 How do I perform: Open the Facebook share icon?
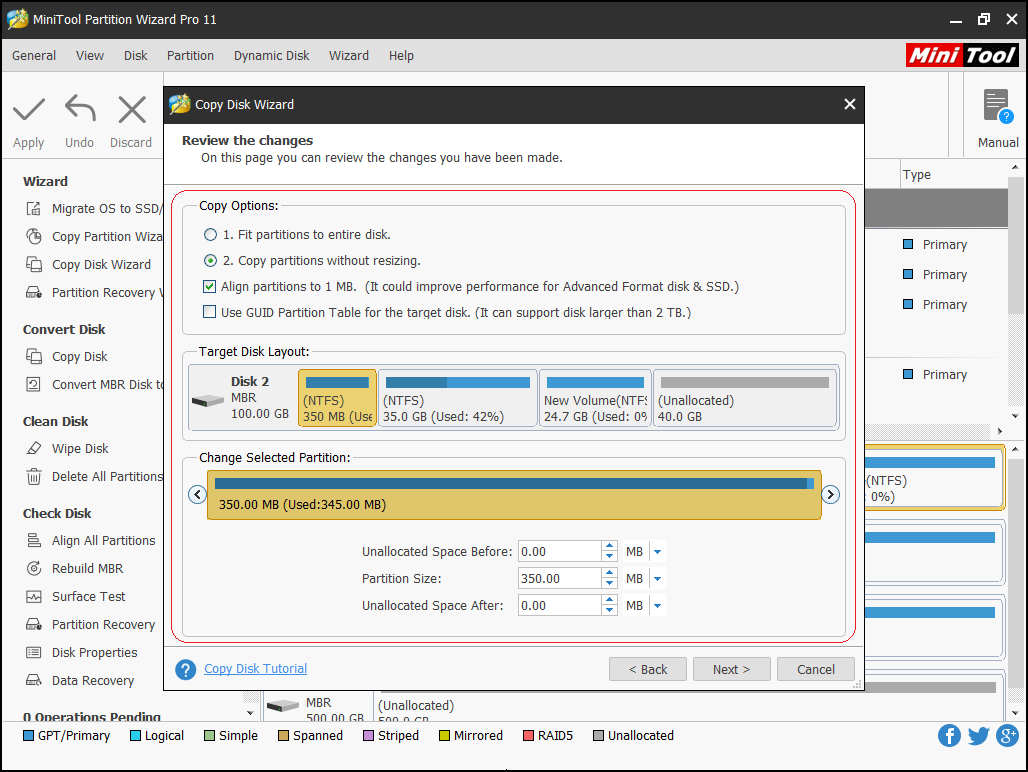[x=949, y=735]
